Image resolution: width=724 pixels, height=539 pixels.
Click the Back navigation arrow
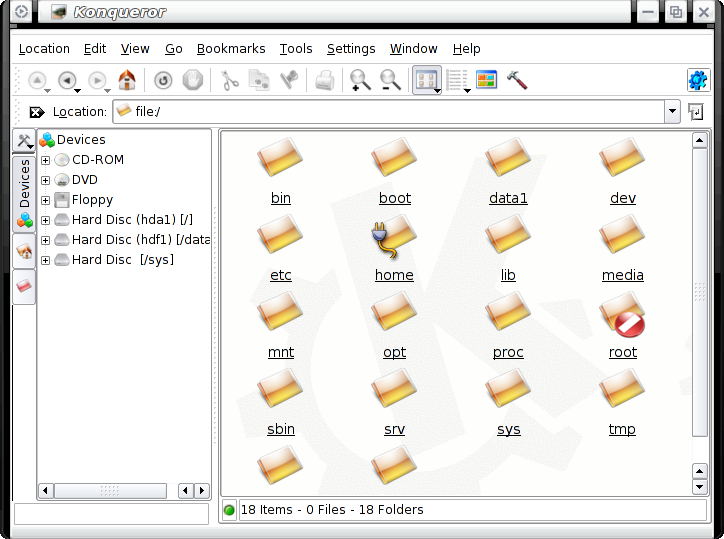click(67, 81)
